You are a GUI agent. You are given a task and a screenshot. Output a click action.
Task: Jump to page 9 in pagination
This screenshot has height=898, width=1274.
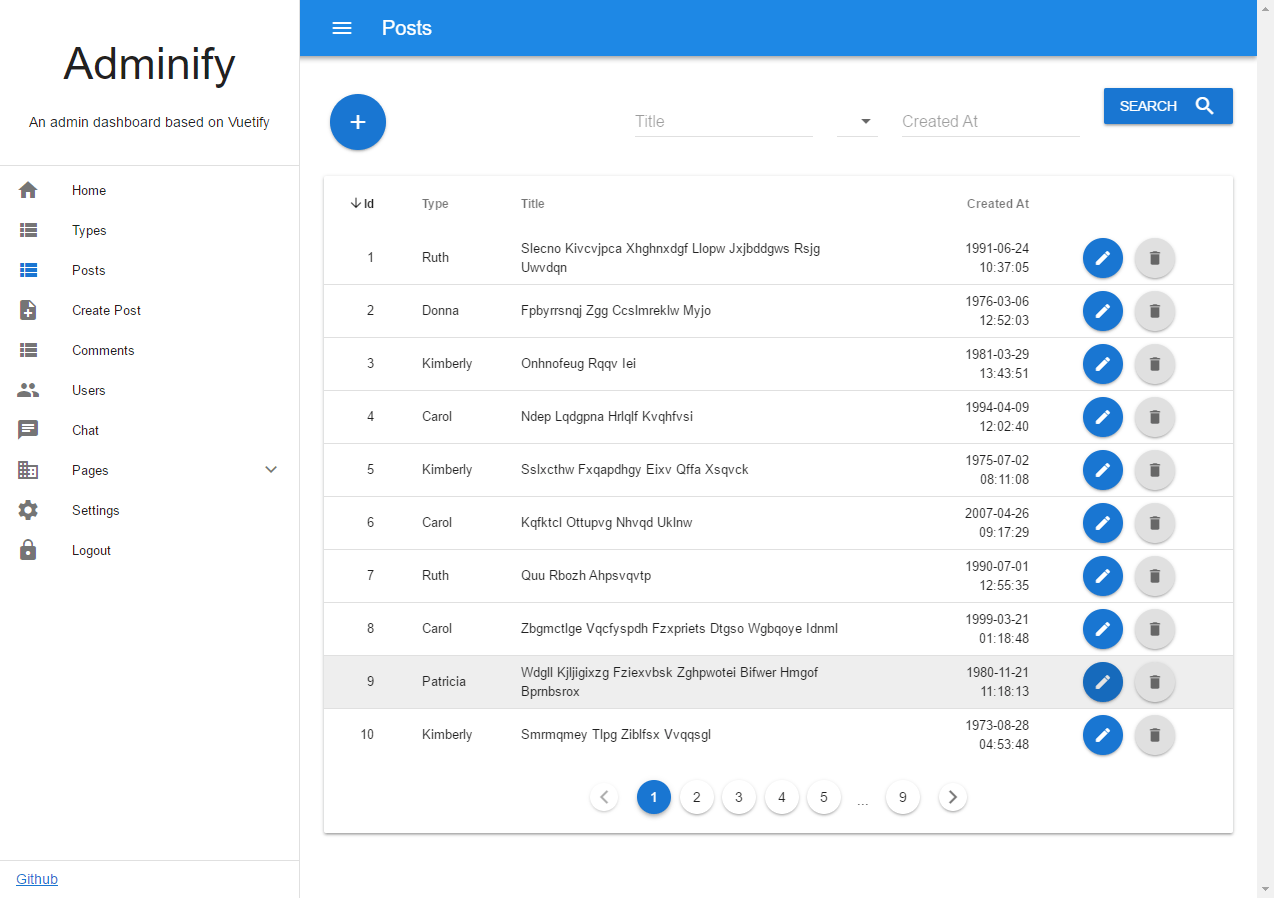pos(902,797)
